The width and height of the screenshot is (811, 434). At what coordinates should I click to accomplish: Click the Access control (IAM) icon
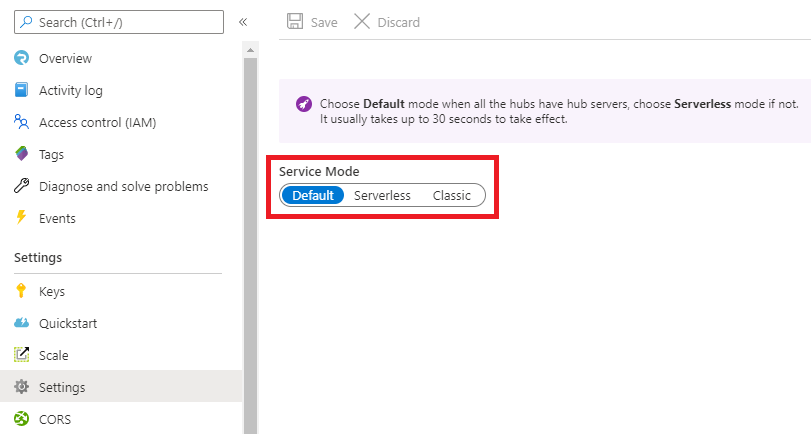coord(22,122)
